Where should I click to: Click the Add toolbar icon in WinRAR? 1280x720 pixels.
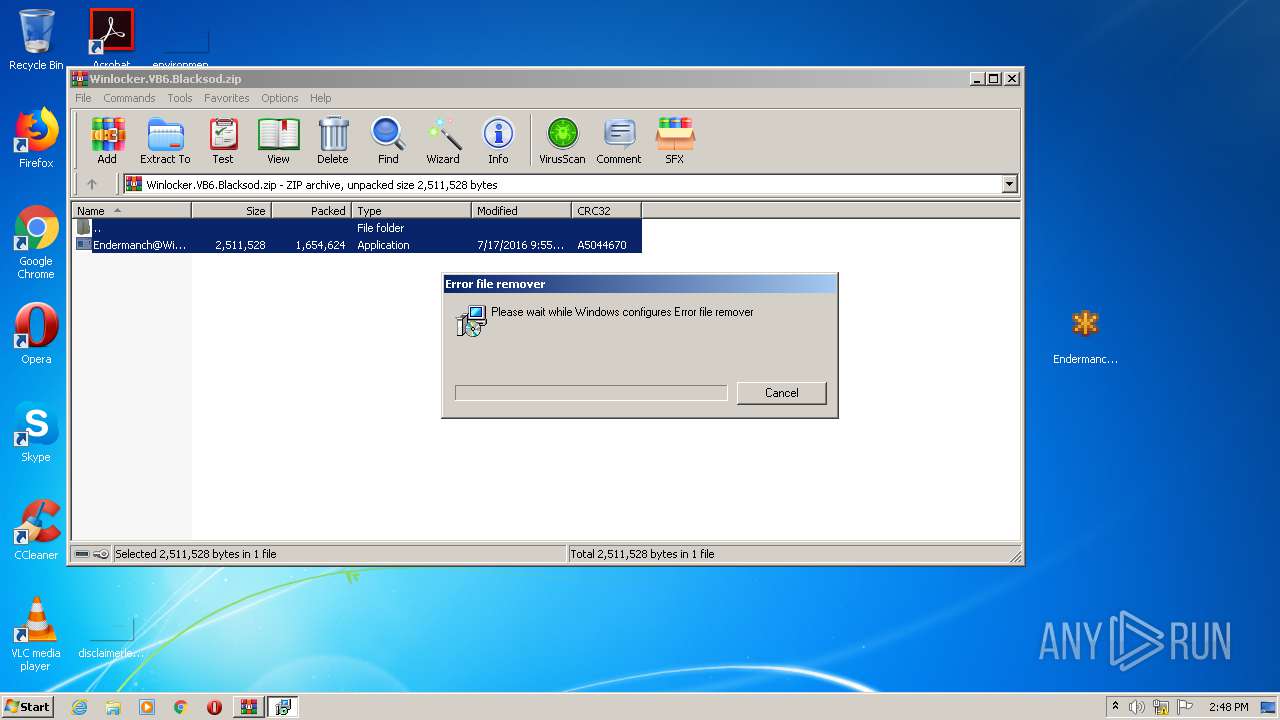coord(107,140)
